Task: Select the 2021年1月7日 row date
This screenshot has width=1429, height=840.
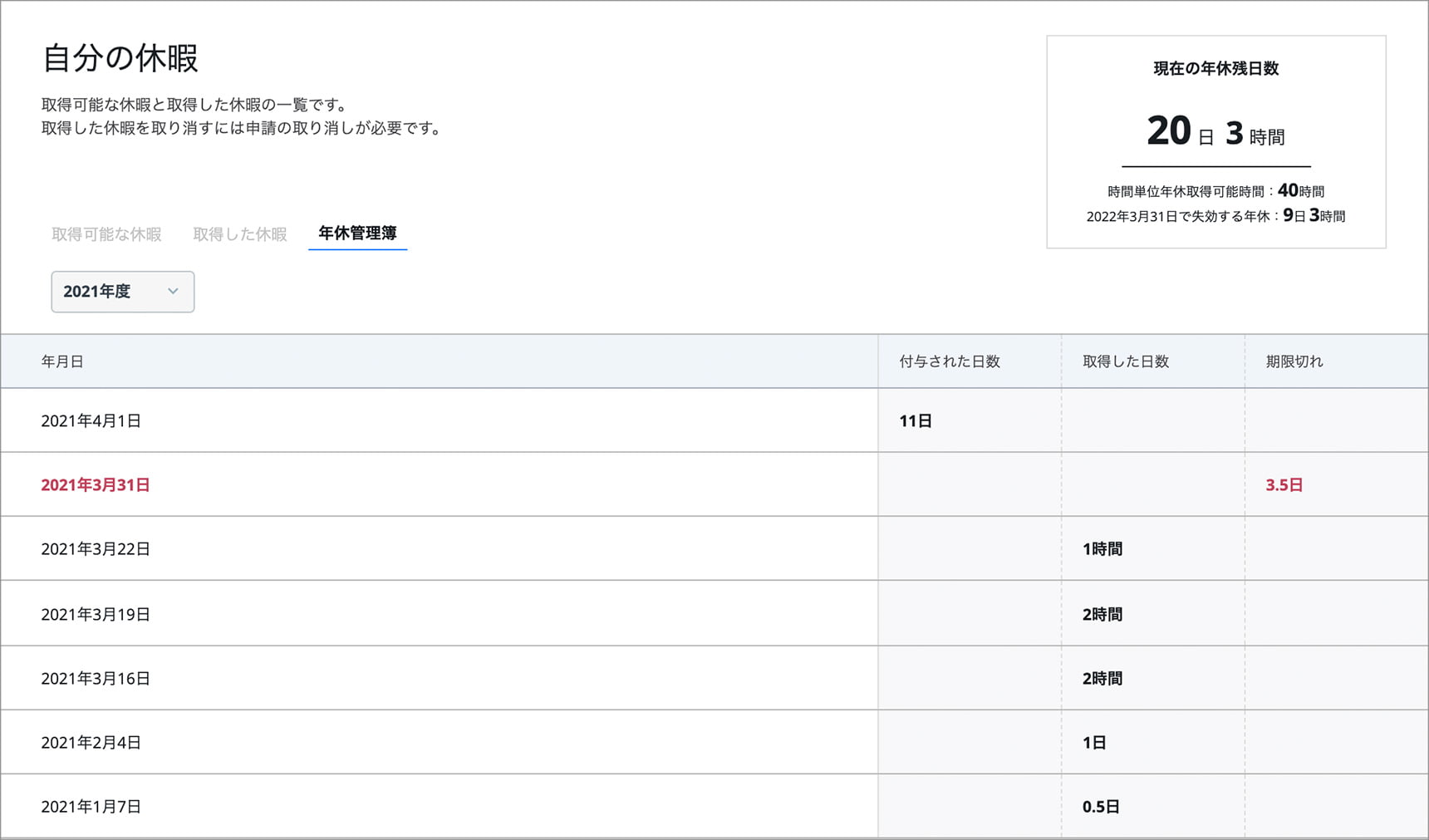Action: (91, 807)
